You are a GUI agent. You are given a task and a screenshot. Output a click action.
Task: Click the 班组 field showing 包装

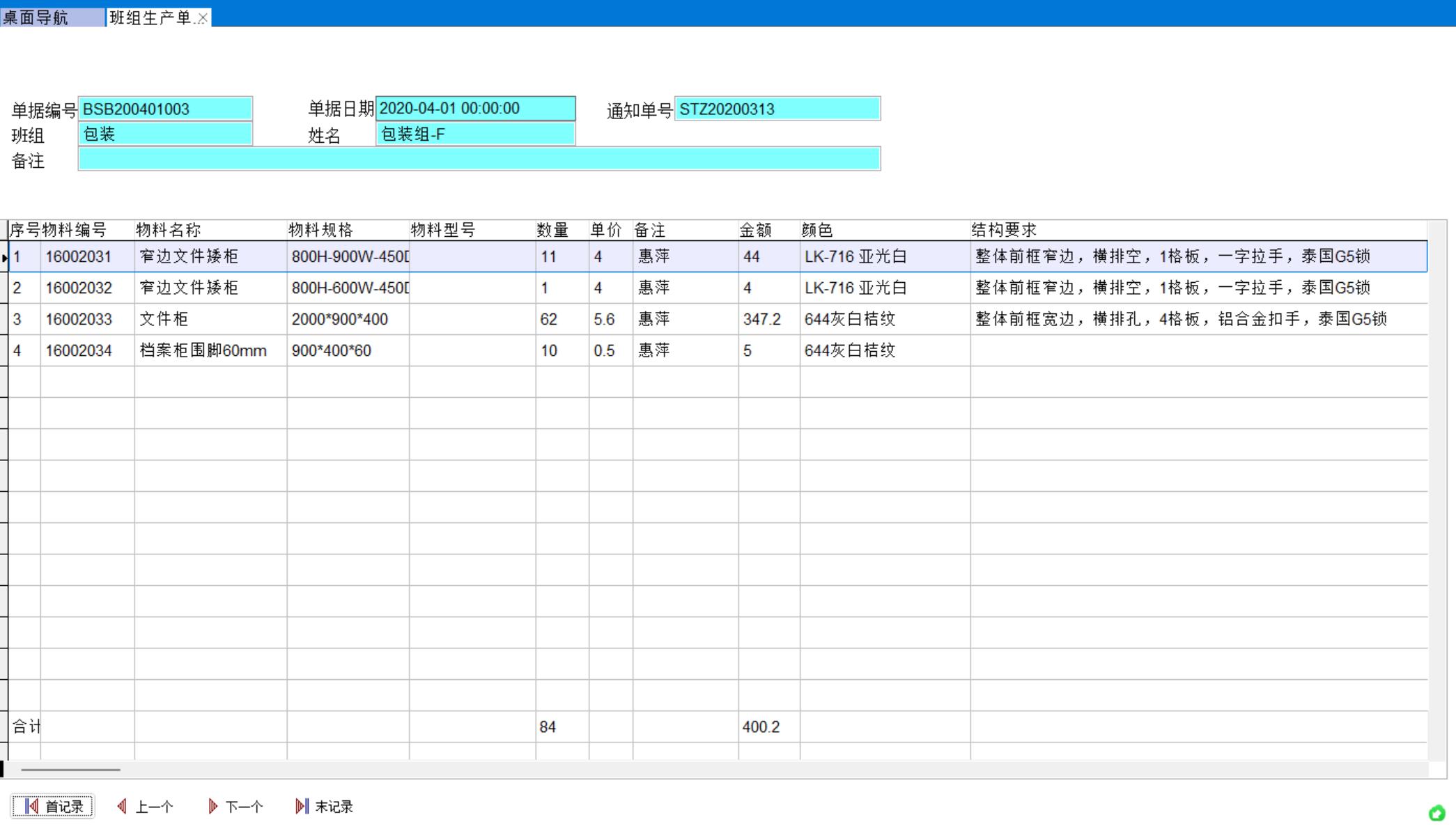coord(165,134)
